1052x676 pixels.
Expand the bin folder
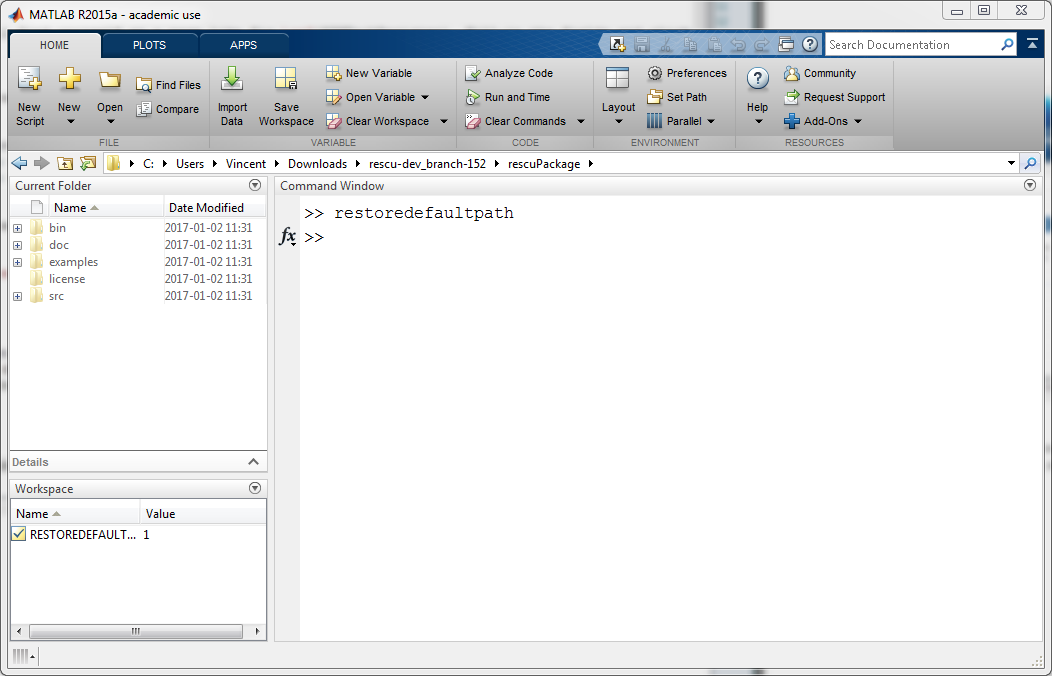(x=17, y=228)
